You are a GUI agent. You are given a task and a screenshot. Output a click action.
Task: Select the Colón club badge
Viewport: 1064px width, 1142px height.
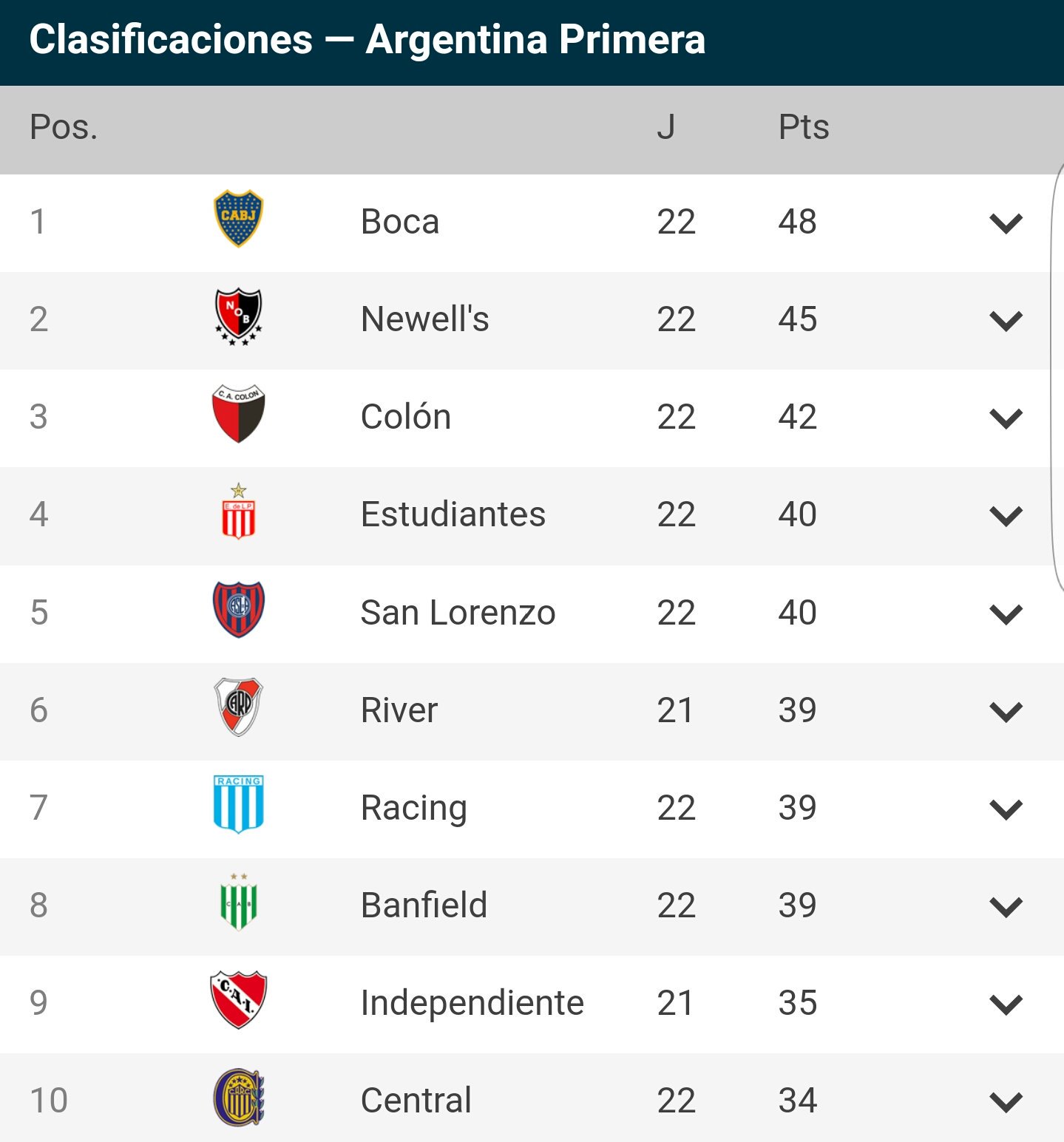tap(238, 414)
